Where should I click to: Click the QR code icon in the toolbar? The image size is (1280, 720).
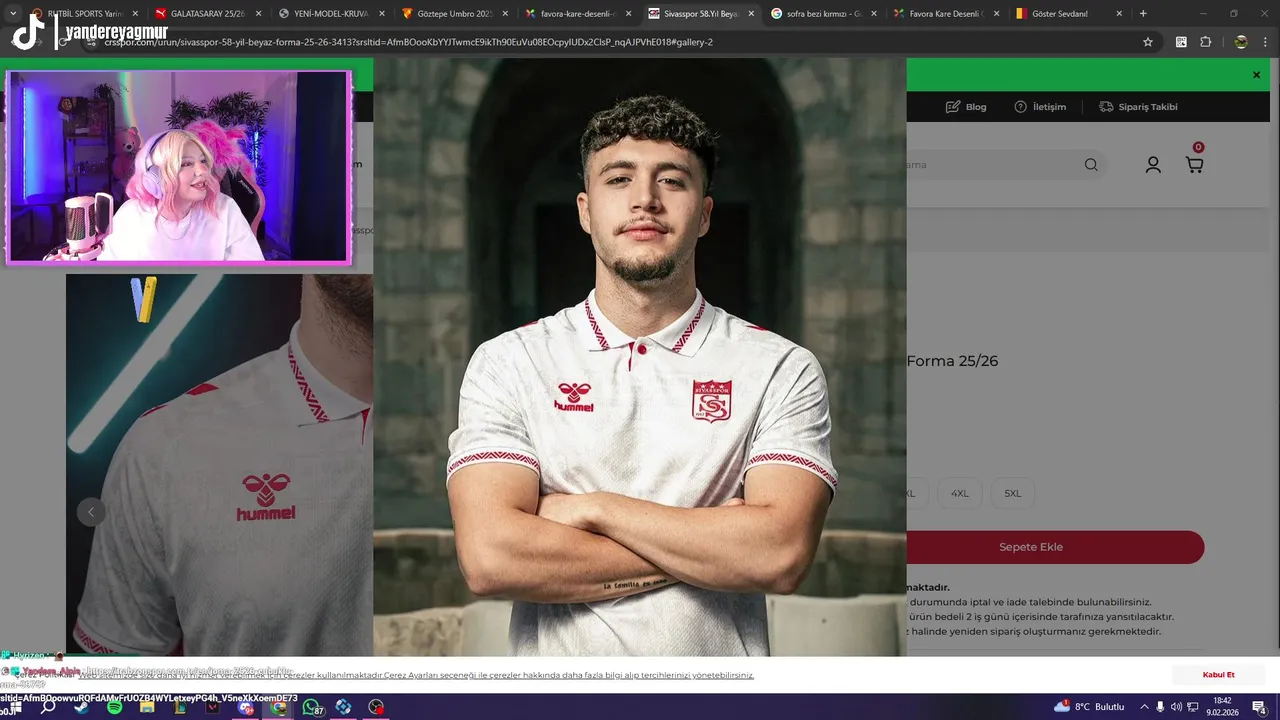(x=1181, y=42)
